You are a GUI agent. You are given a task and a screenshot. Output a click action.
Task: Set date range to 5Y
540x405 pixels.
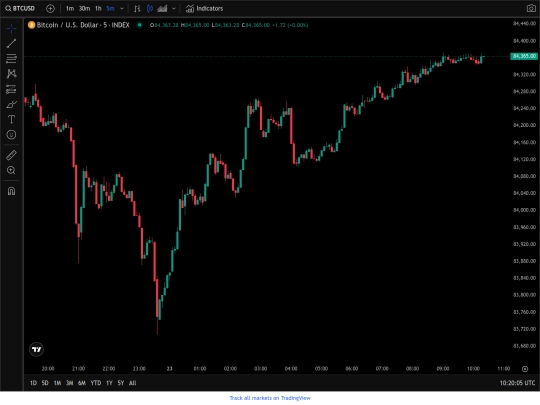pos(121,383)
